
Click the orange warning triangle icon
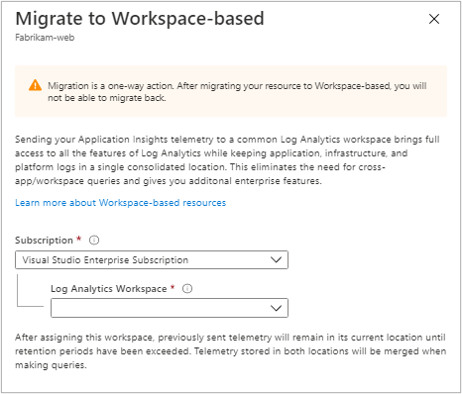[x=35, y=85]
